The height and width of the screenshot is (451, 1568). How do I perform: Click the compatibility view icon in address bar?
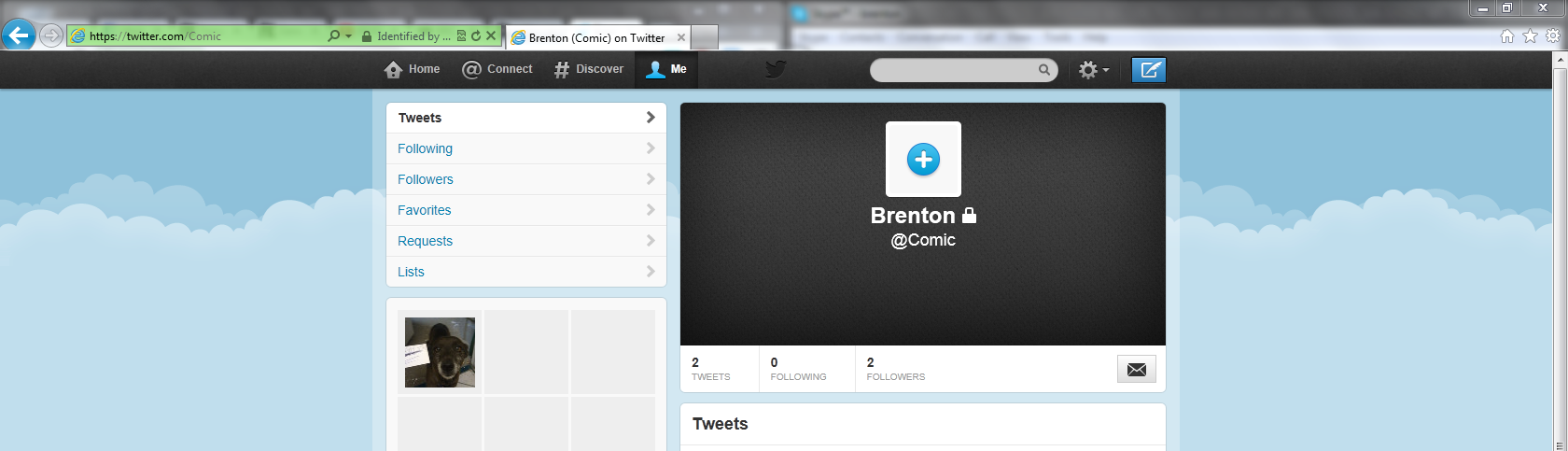(x=461, y=35)
